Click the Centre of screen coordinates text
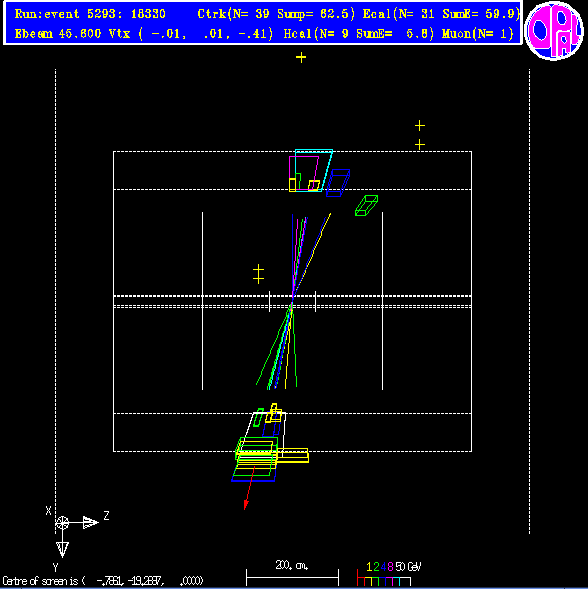The height and width of the screenshot is (589, 588). coord(103,581)
